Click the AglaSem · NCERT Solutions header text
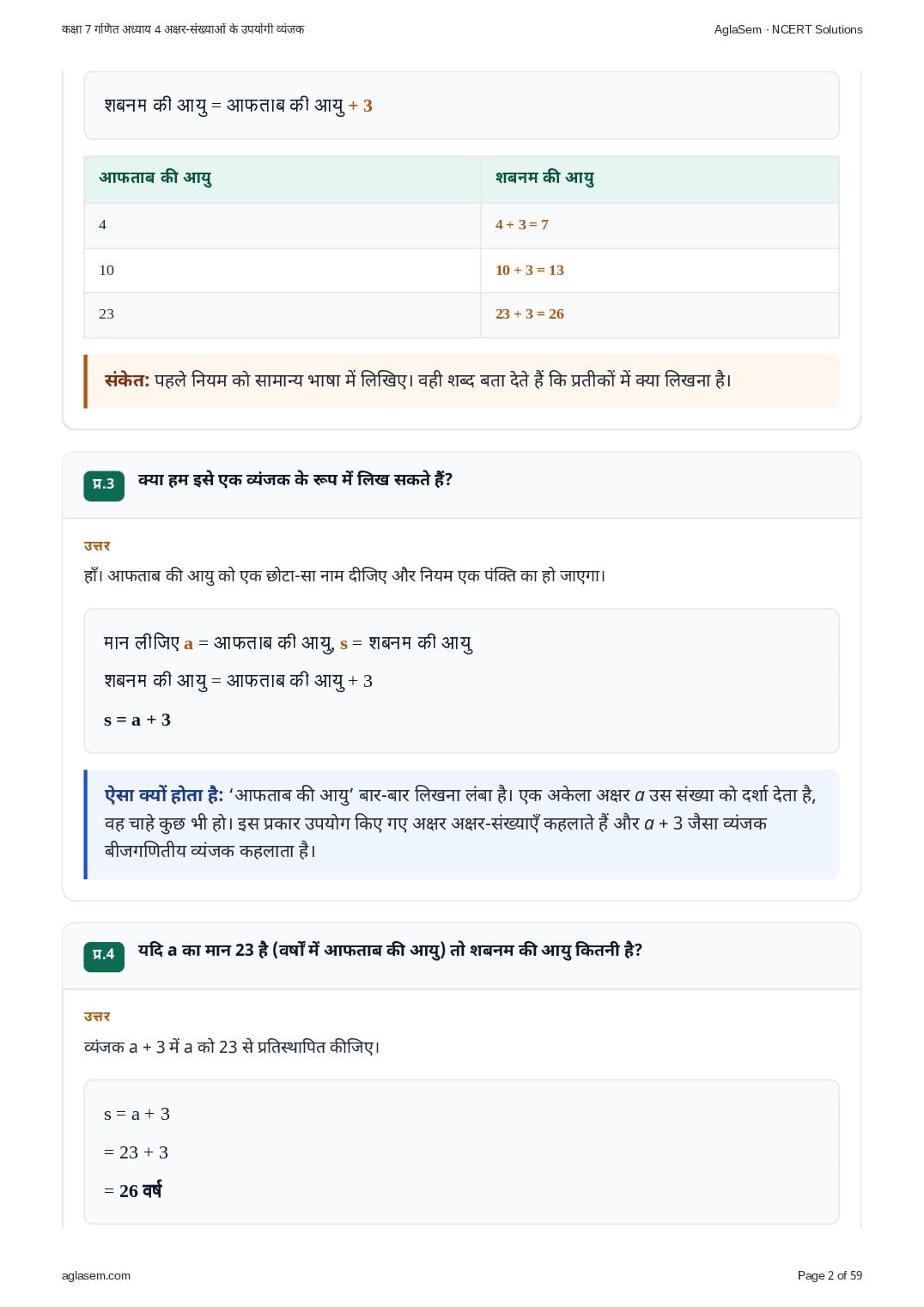Image resolution: width=924 pixels, height=1307 pixels. [x=787, y=29]
